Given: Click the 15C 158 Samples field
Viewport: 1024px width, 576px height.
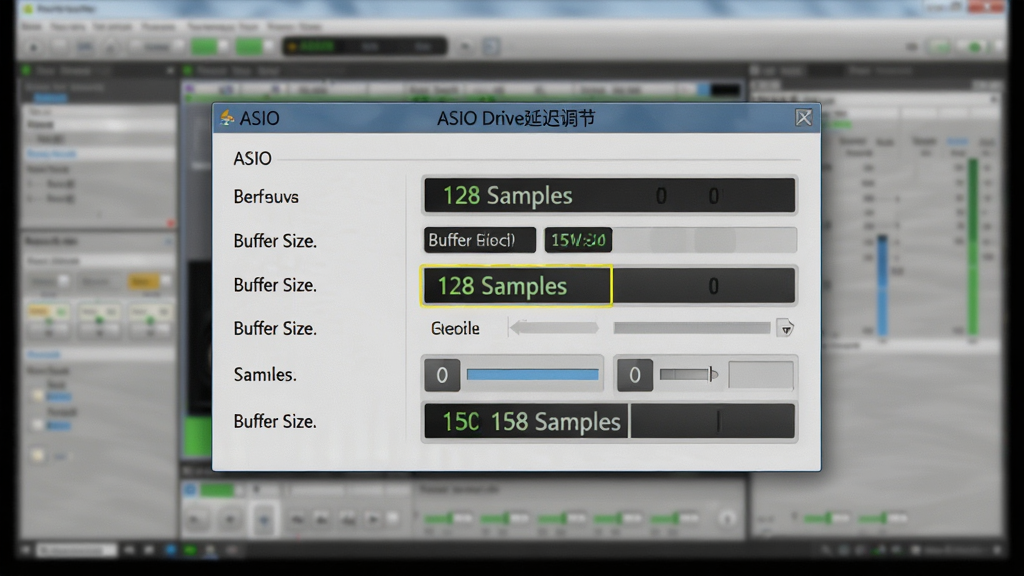Looking at the screenshot, I should (526, 421).
